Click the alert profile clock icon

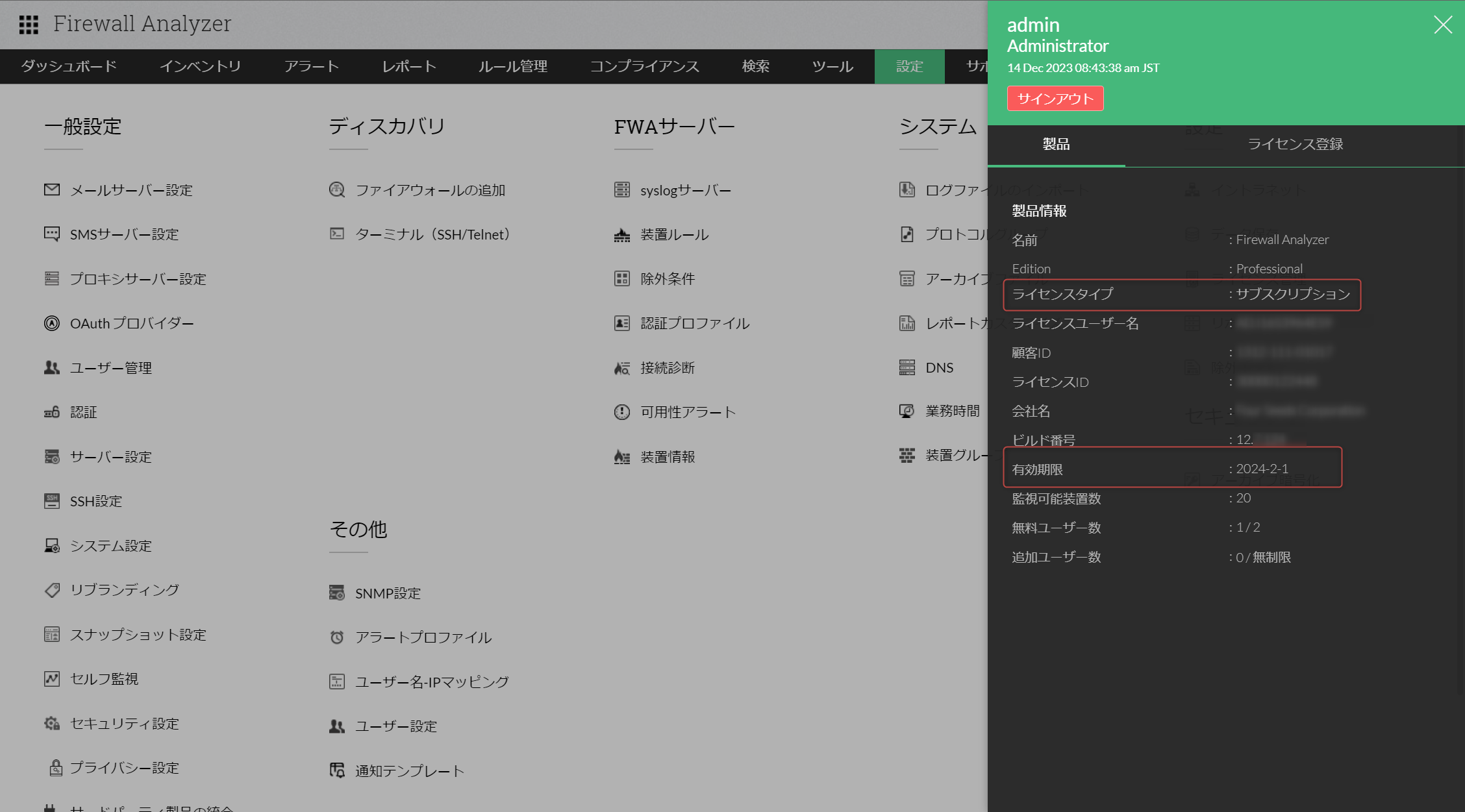click(x=337, y=637)
